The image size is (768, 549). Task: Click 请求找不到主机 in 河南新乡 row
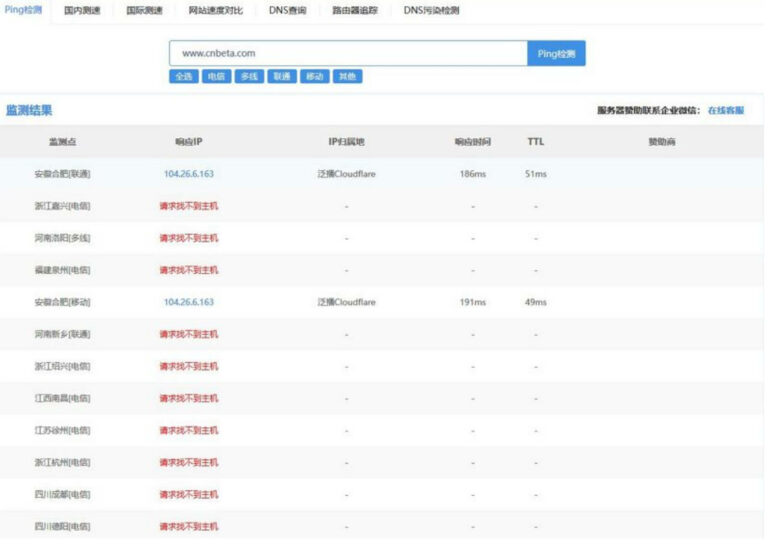point(189,334)
